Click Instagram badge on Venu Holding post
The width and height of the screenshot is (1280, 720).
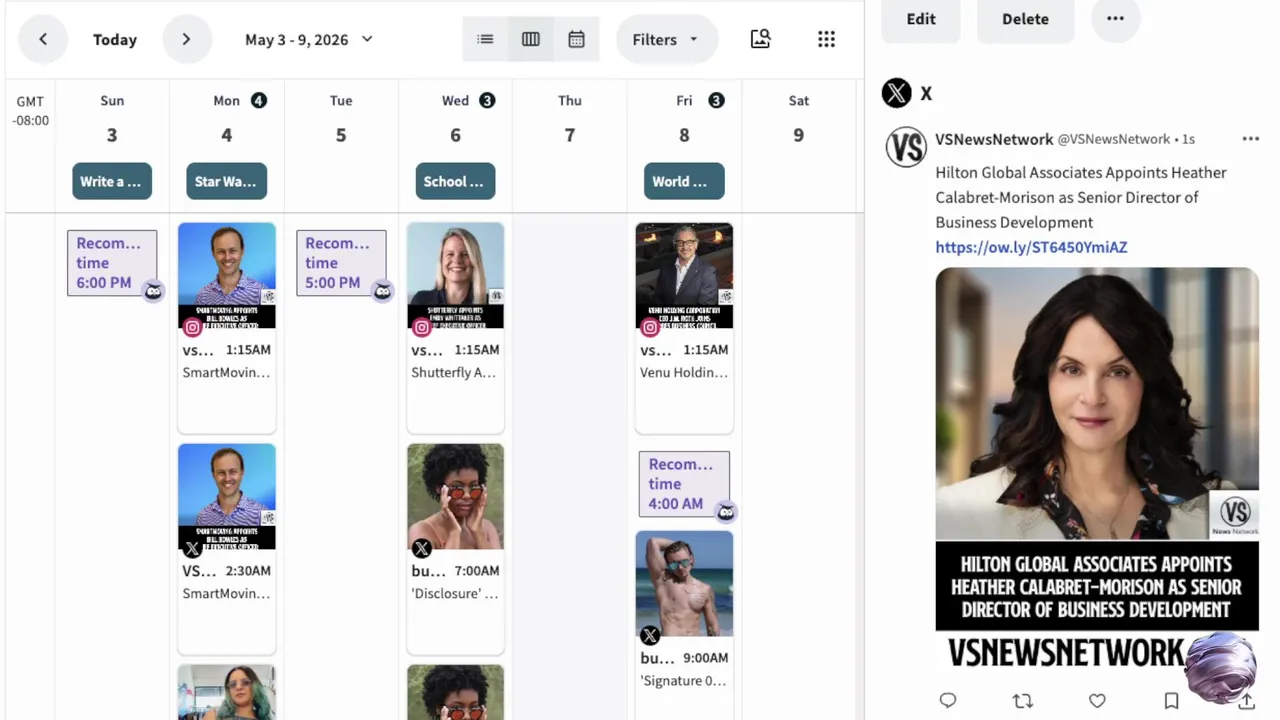650,327
